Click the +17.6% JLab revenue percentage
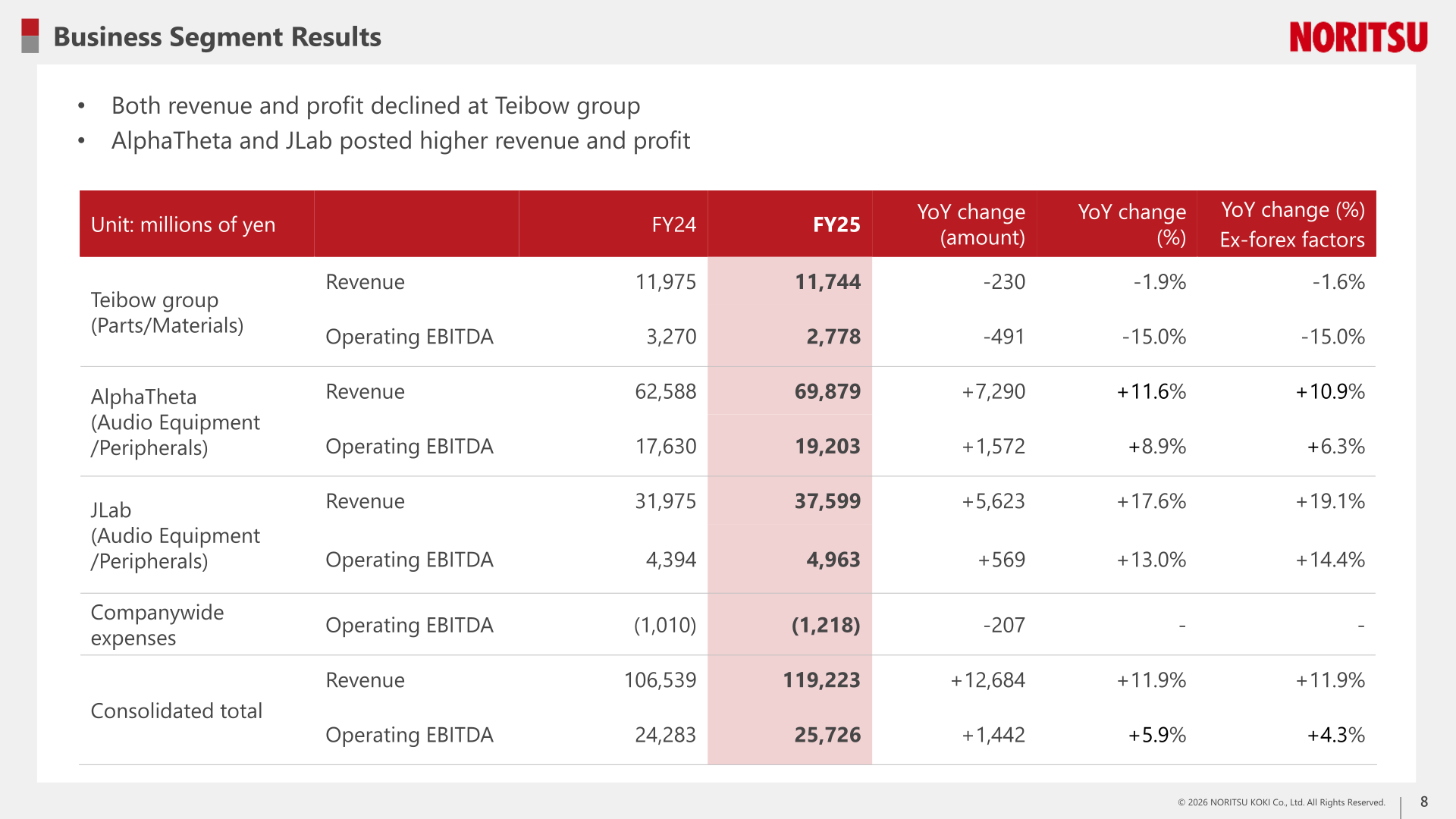The width and height of the screenshot is (1456, 819). (x=1151, y=501)
